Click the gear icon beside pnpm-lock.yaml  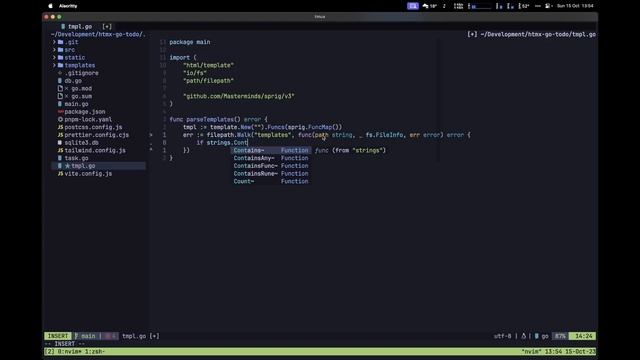click(x=60, y=120)
